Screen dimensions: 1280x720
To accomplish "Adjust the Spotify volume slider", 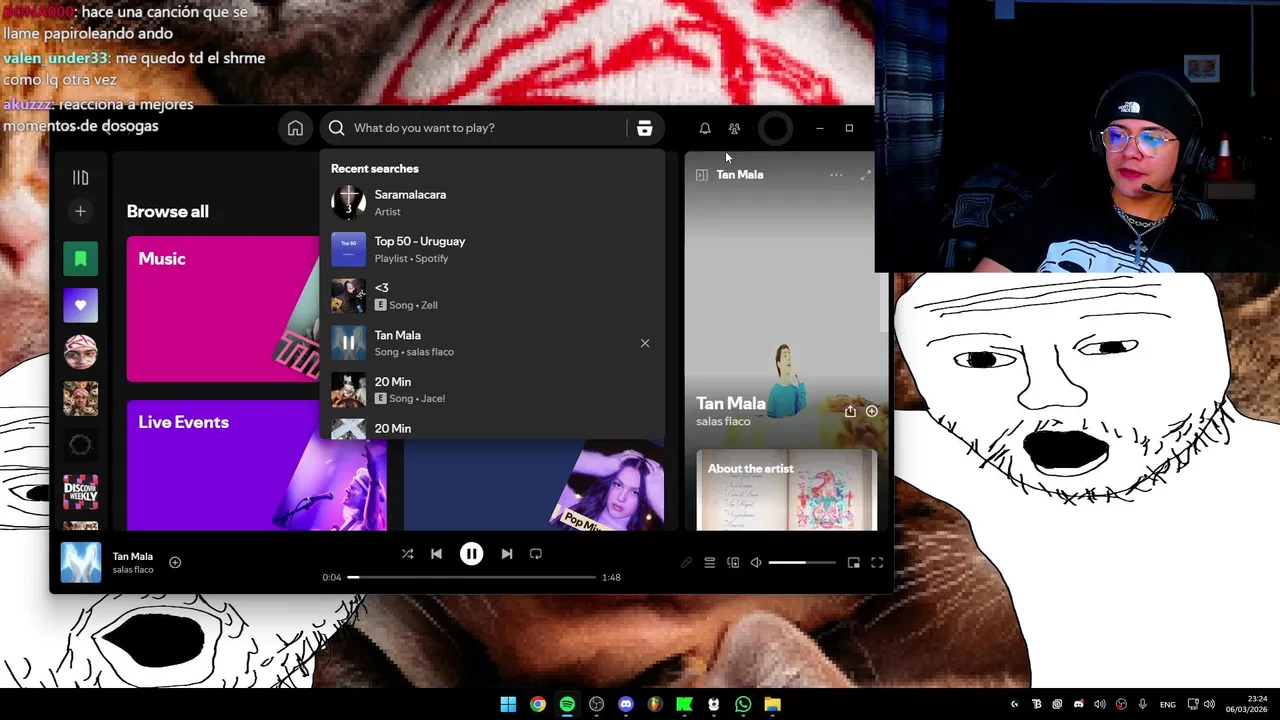I will point(802,563).
